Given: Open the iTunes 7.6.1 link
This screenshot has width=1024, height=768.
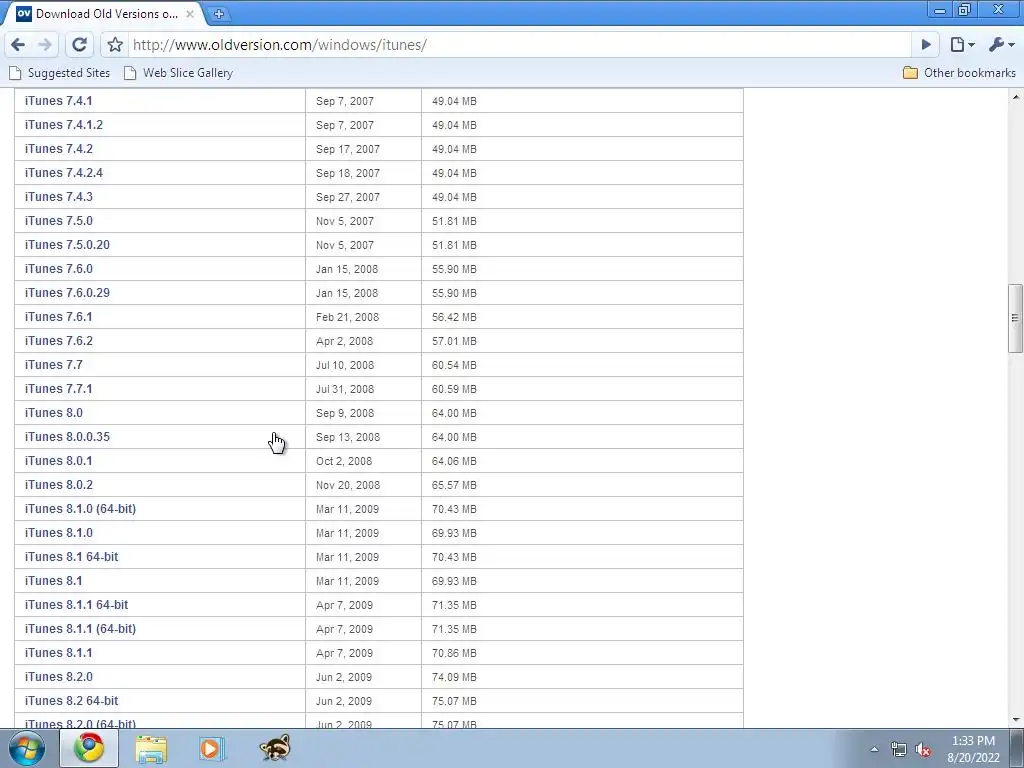Looking at the screenshot, I should 58,317.
